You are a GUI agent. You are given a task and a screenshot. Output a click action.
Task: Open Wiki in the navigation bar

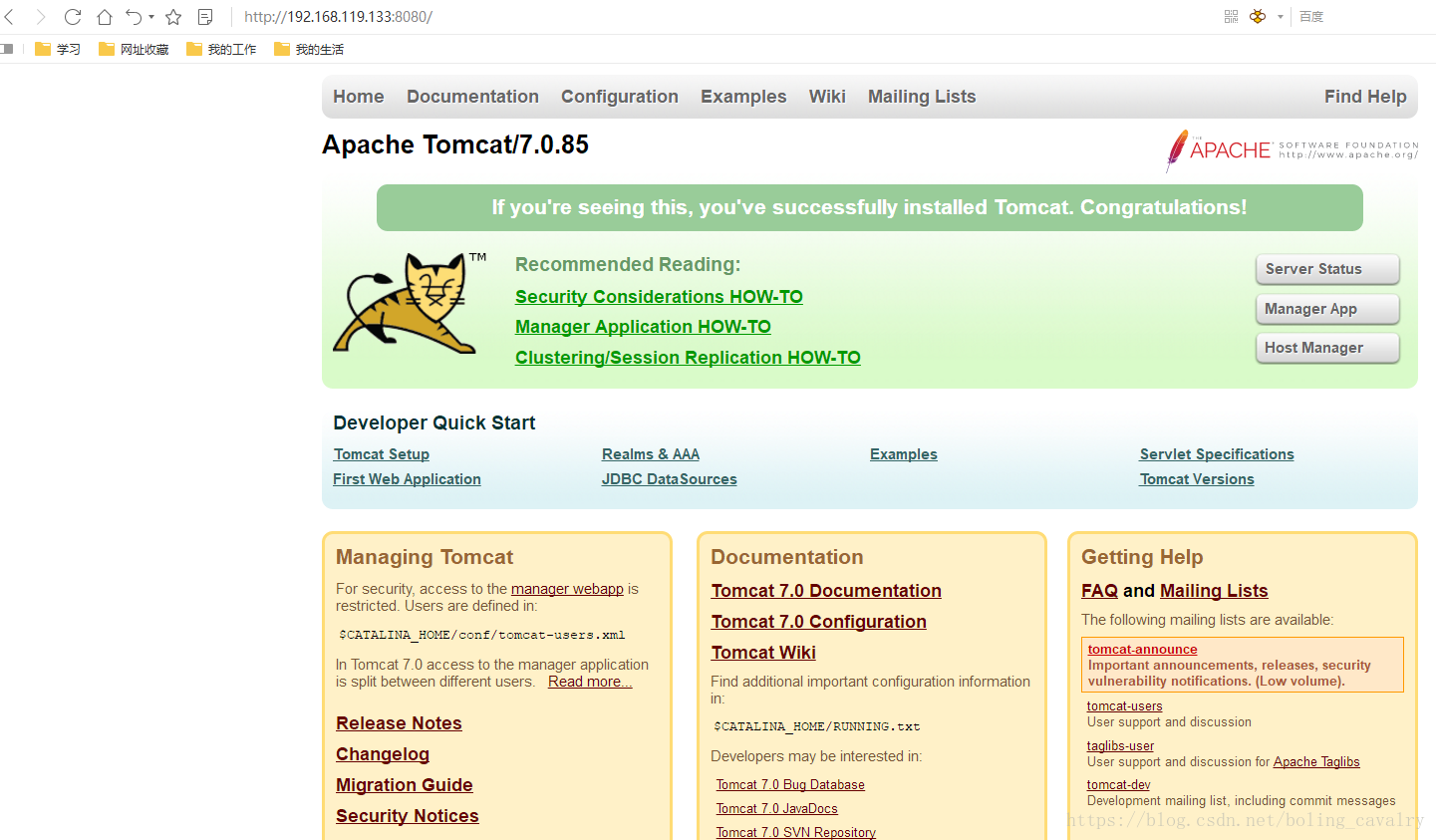click(x=827, y=97)
